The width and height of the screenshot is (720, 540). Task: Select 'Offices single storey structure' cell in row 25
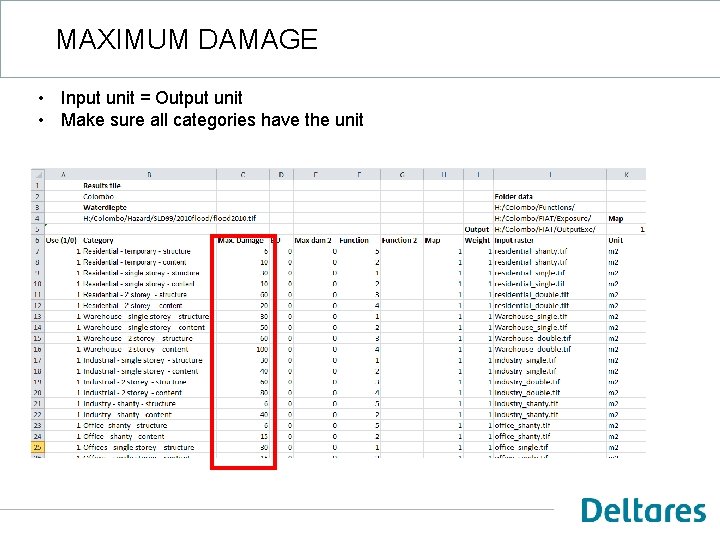point(139,448)
